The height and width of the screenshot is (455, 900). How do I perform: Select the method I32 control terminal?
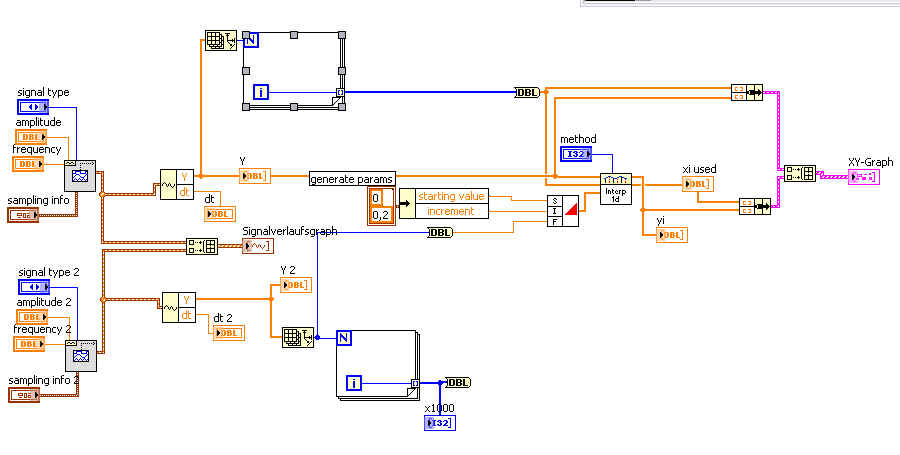tap(576, 154)
